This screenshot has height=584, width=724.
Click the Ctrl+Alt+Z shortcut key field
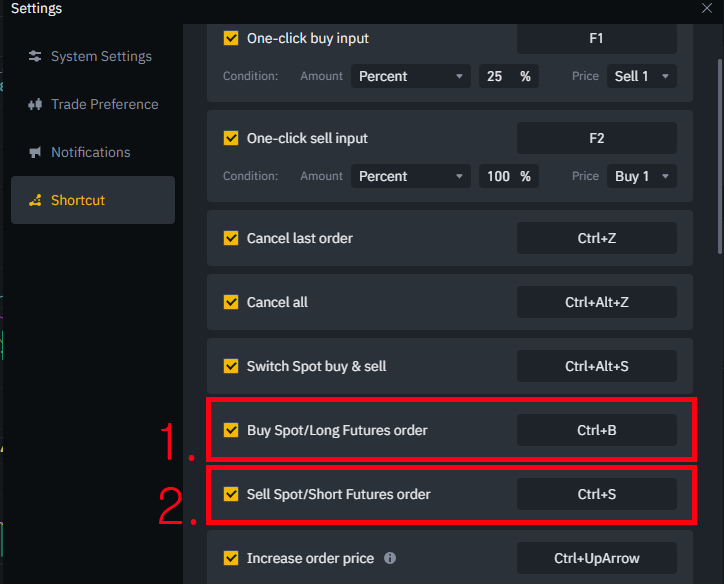coord(597,302)
